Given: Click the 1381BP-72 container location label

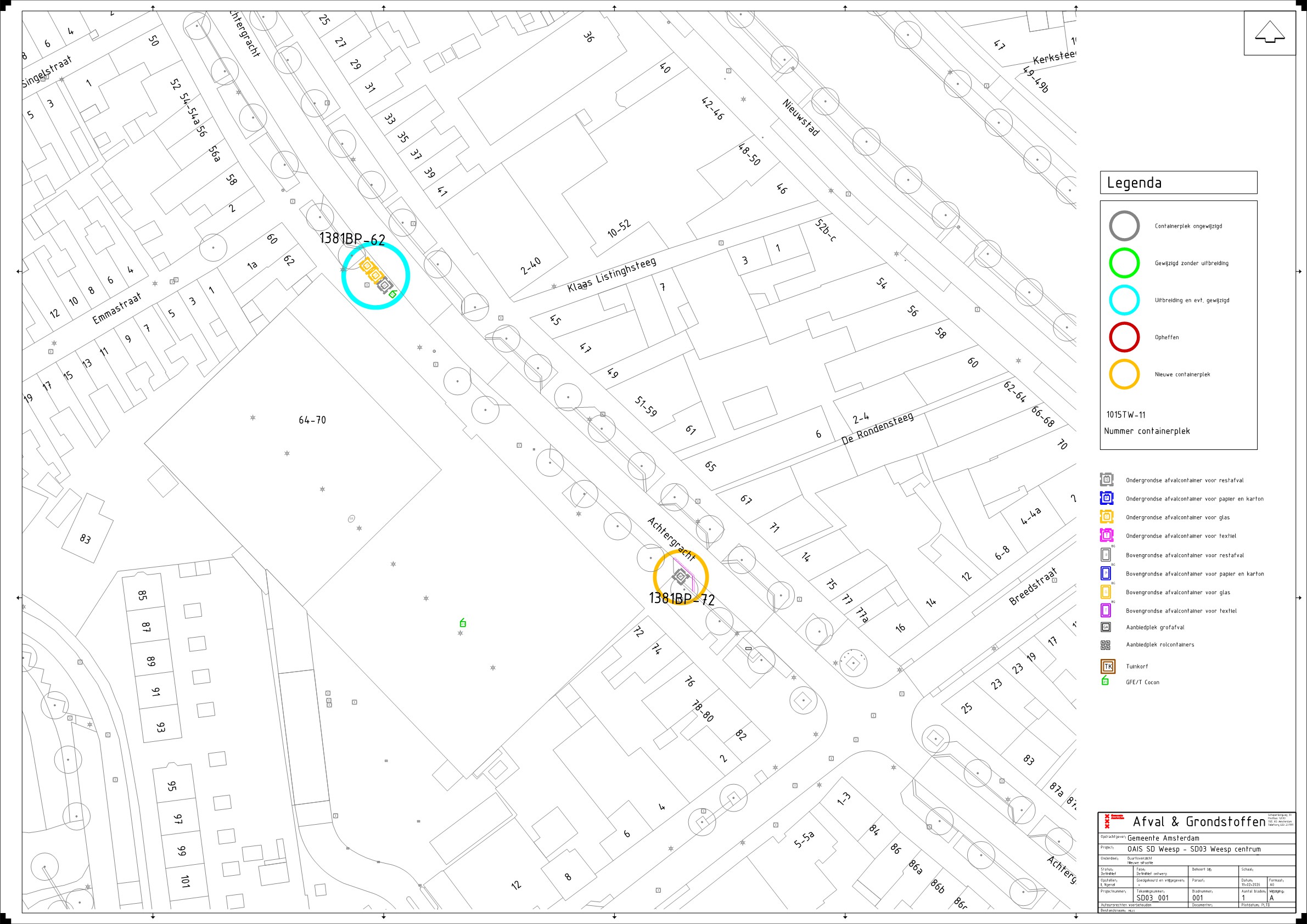Looking at the screenshot, I should (681, 599).
